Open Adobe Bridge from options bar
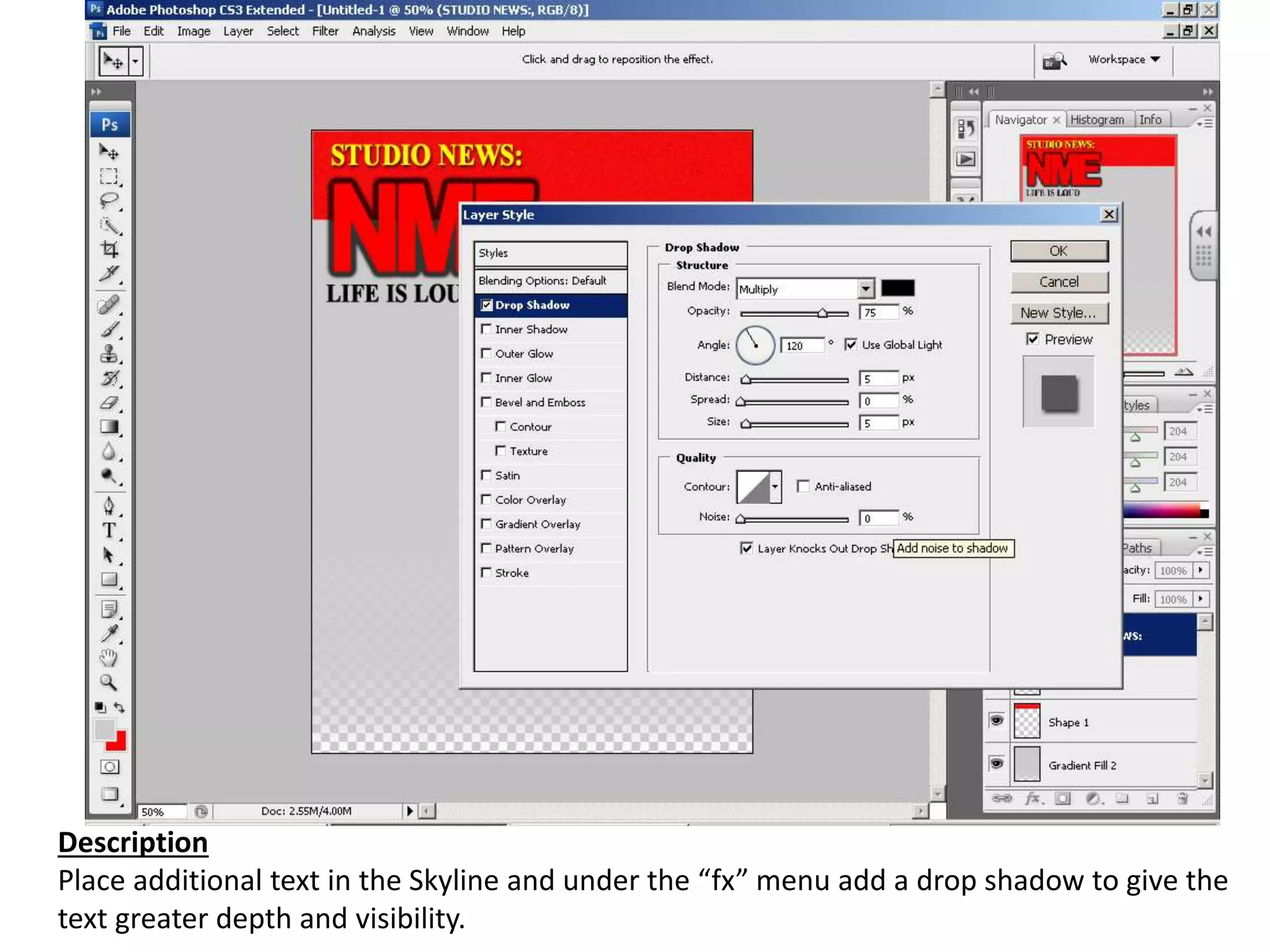1270x952 pixels. coord(1054,60)
